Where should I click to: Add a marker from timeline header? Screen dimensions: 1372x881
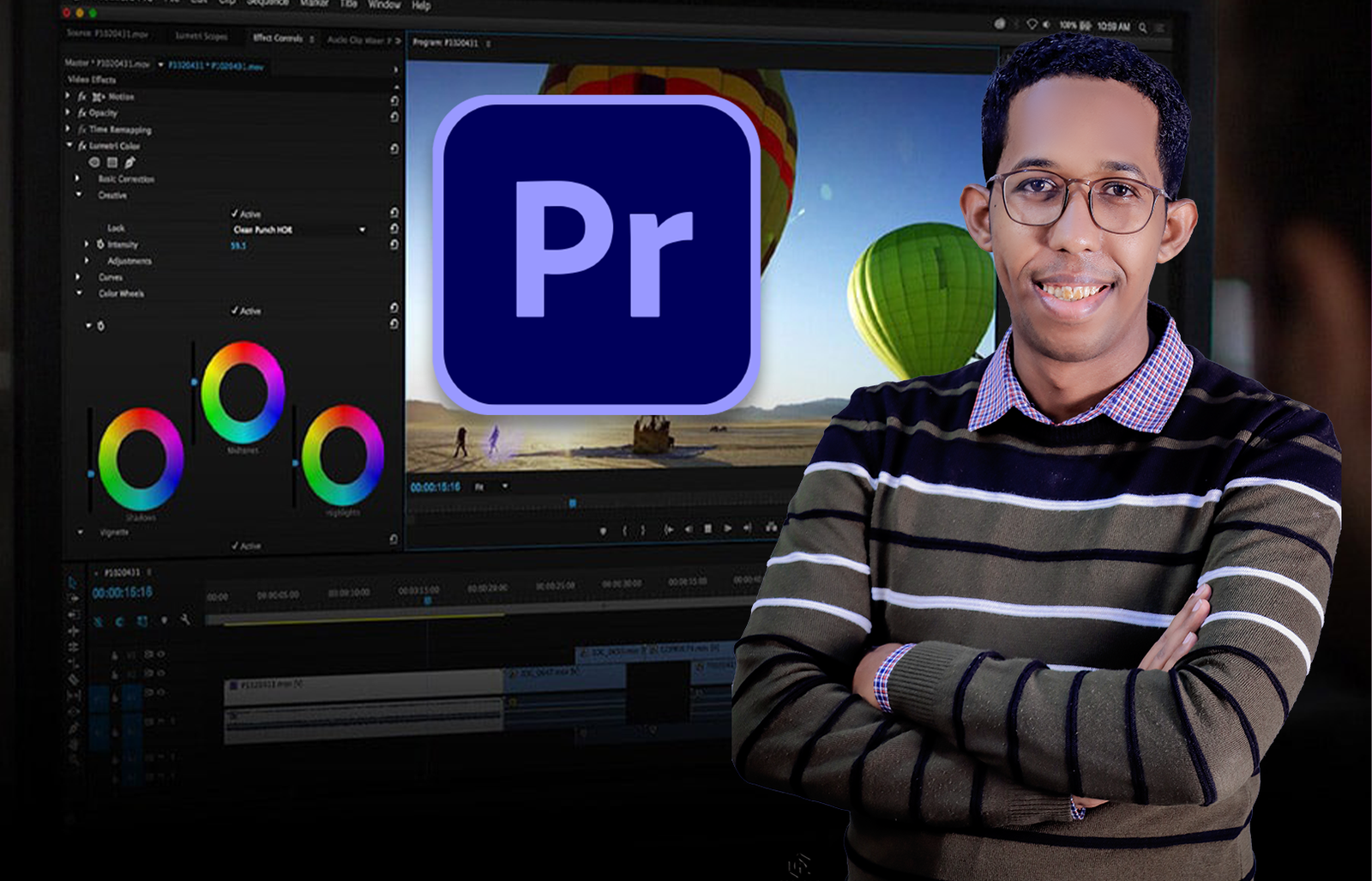coord(164,619)
